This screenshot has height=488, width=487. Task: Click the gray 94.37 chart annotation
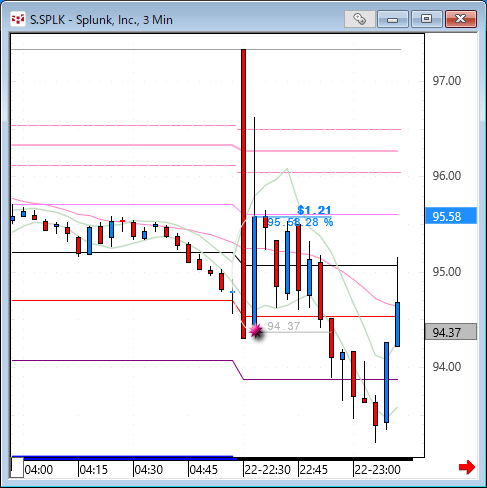tap(284, 326)
